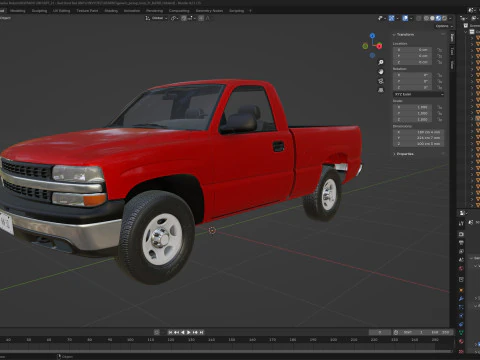Open the Options dropdown
480x360 pixels.
(444, 26)
